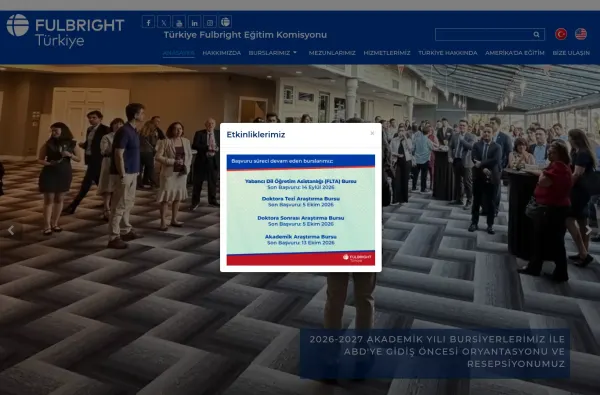Viewport: 600px width, 395px height.
Task: Open the LinkedIn social icon
Action: pyautogui.click(x=194, y=22)
